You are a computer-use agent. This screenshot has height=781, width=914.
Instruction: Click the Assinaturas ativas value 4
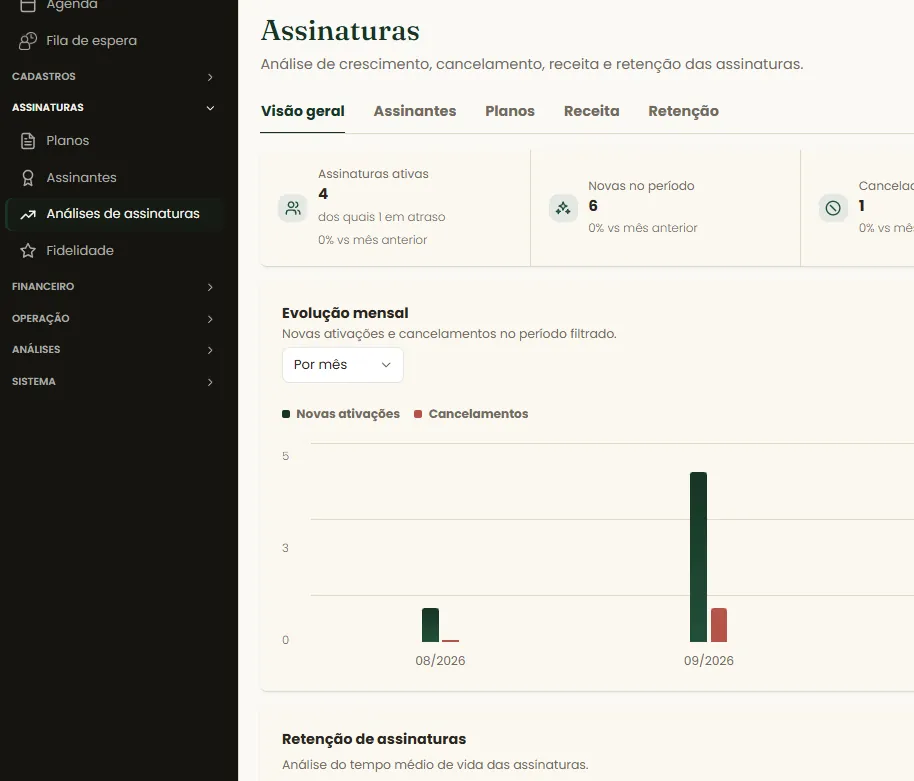[x=323, y=194]
